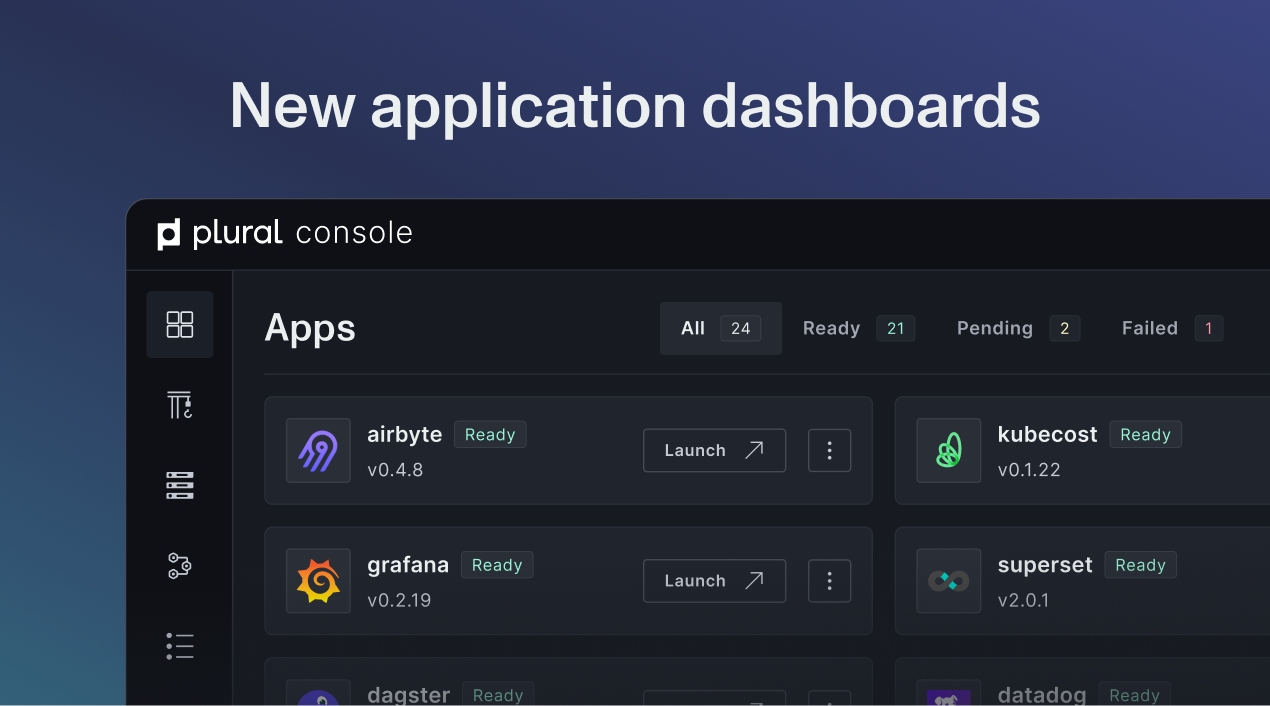The height and width of the screenshot is (706, 1270).
Task: Click superset's Ready status badge
Action: coord(1140,565)
